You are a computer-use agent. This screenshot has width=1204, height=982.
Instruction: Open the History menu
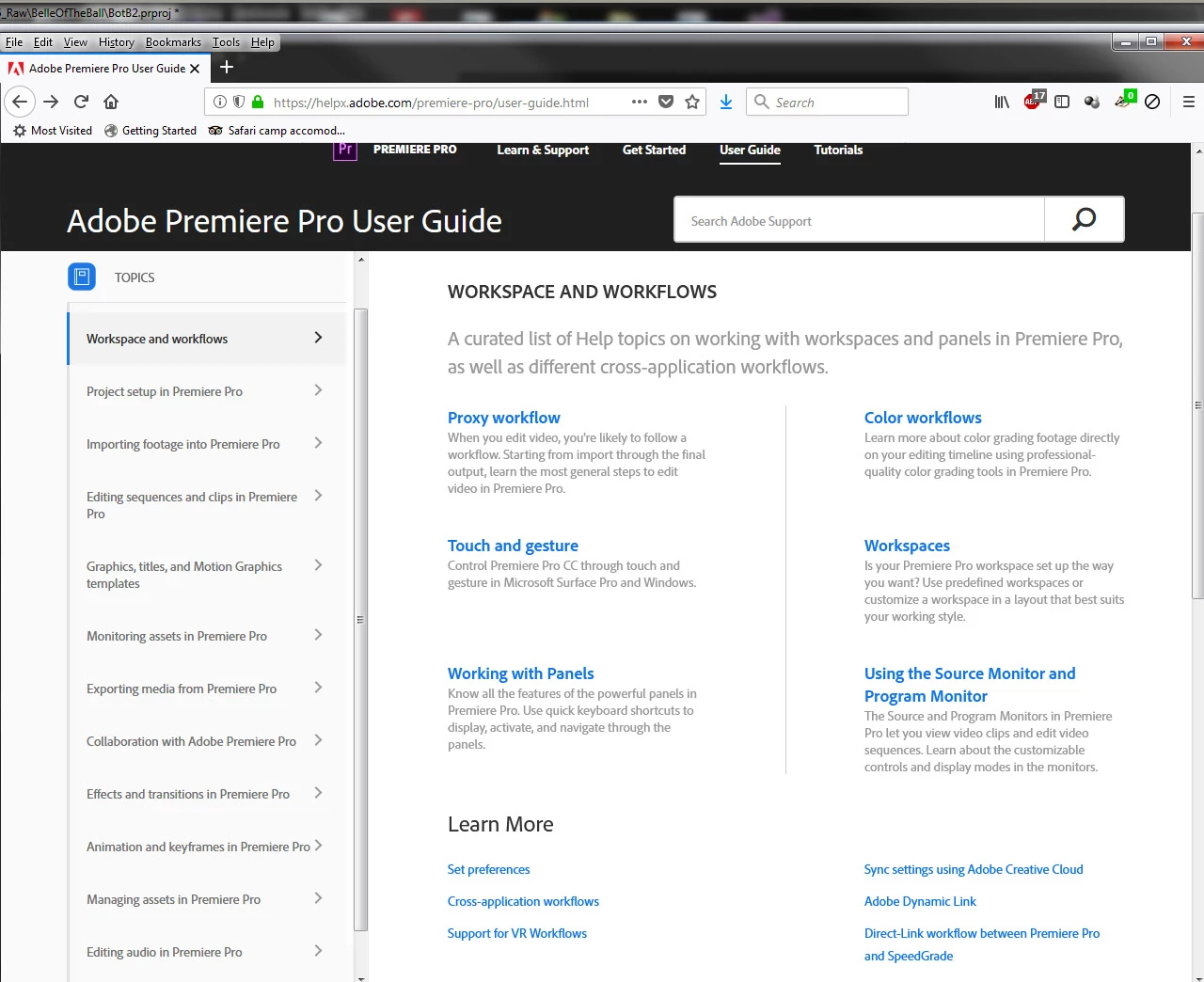(x=117, y=42)
